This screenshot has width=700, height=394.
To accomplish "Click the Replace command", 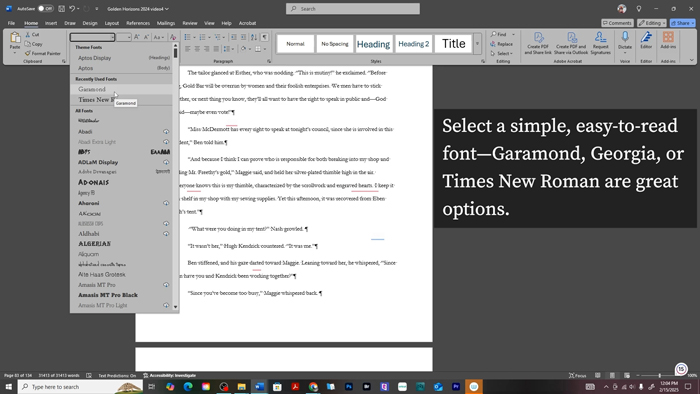I will click(501, 44).
